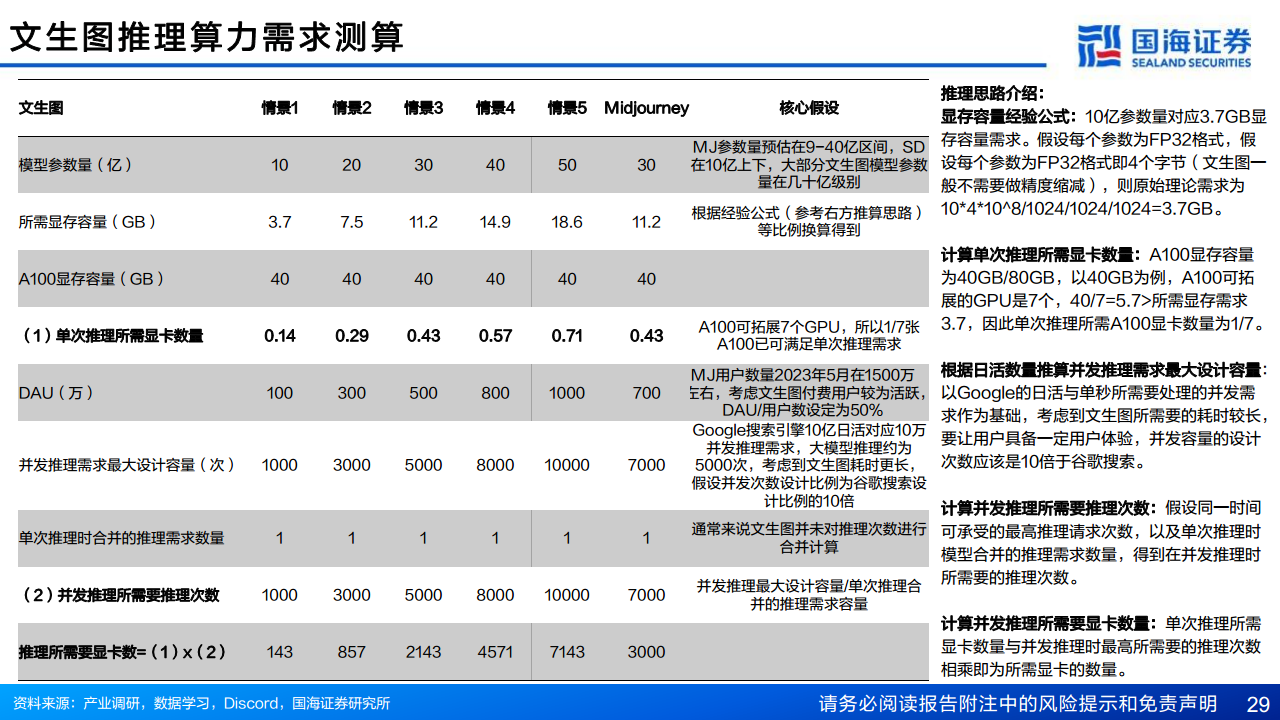The image size is (1280, 720).
Task: Click the assumption text A100可拓展7个GPU
Action: [x=809, y=336]
